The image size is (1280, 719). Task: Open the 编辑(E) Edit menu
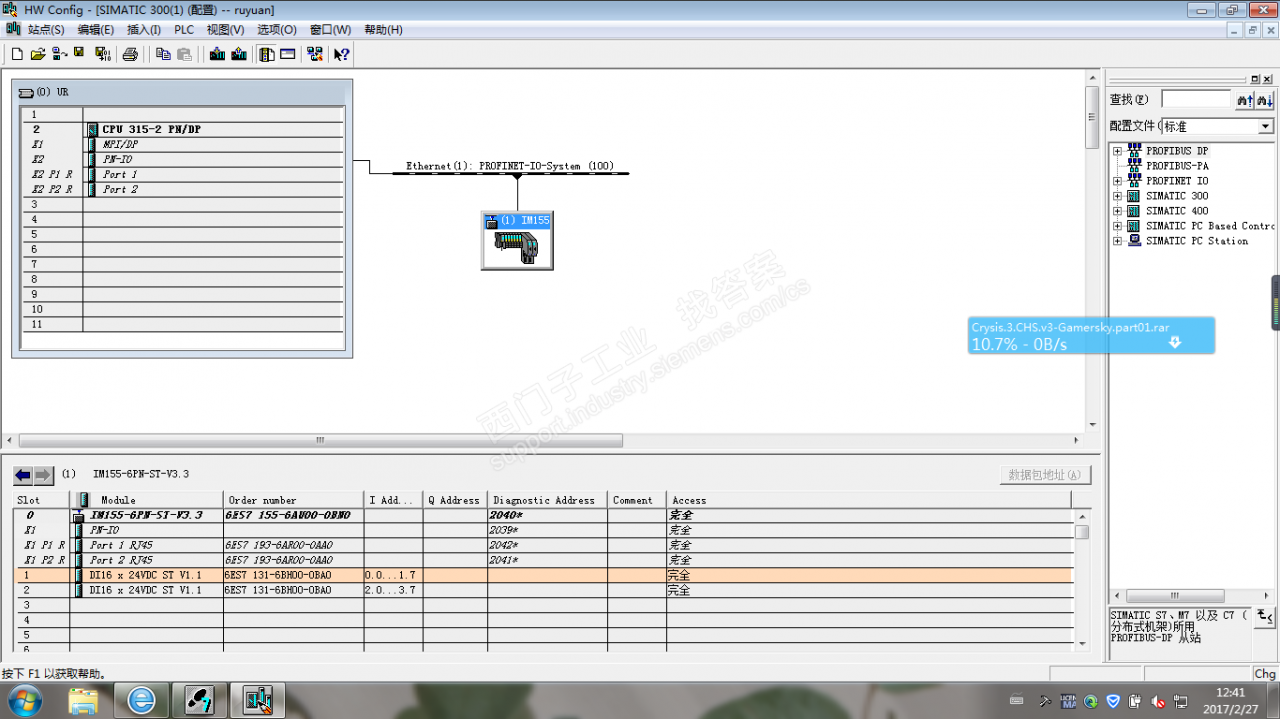pos(96,30)
